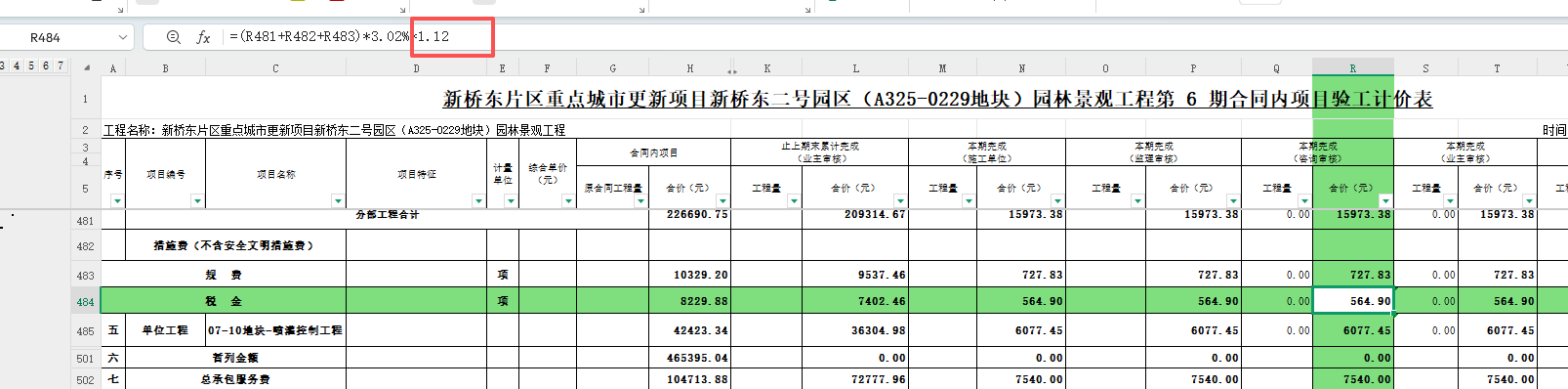Select column P by its header
The width and height of the screenshot is (1568, 389).
[1193, 67]
